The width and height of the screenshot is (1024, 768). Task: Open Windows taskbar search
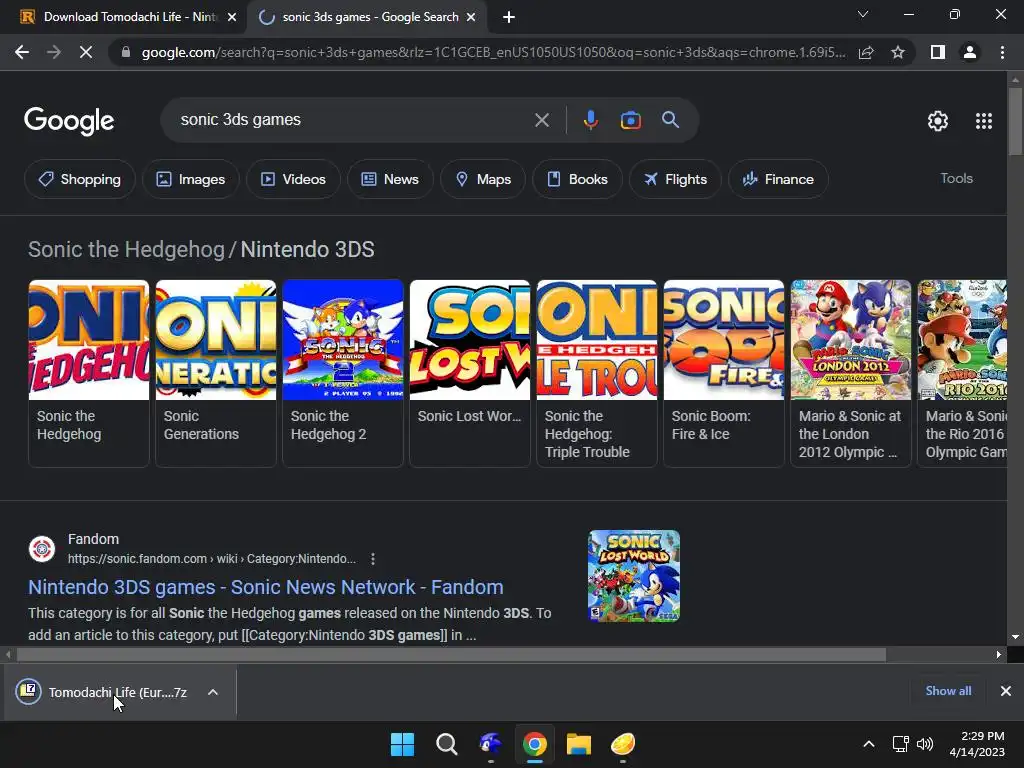coord(447,744)
